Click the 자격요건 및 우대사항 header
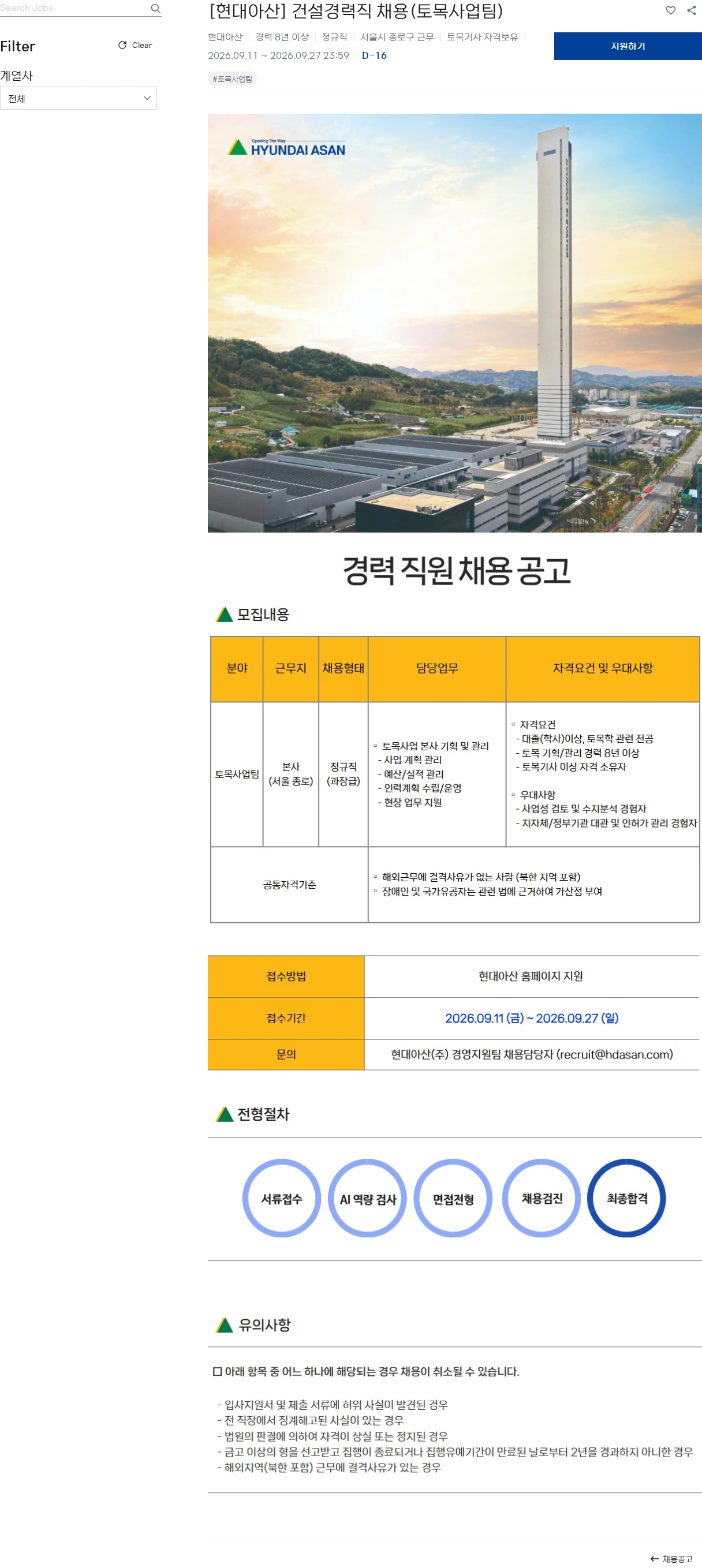Screen dimensions: 702x1568 click(x=603, y=668)
